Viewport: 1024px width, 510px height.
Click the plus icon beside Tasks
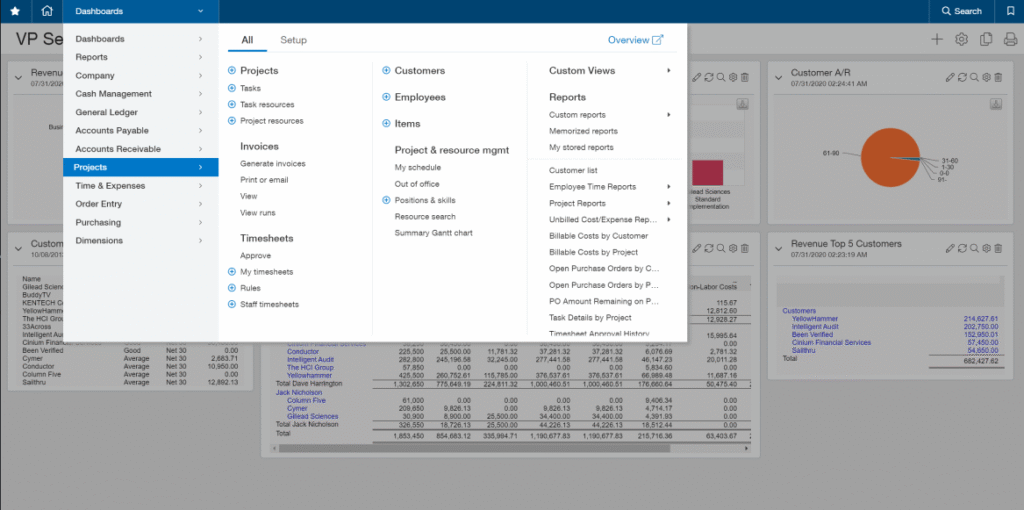coord(232,88)
